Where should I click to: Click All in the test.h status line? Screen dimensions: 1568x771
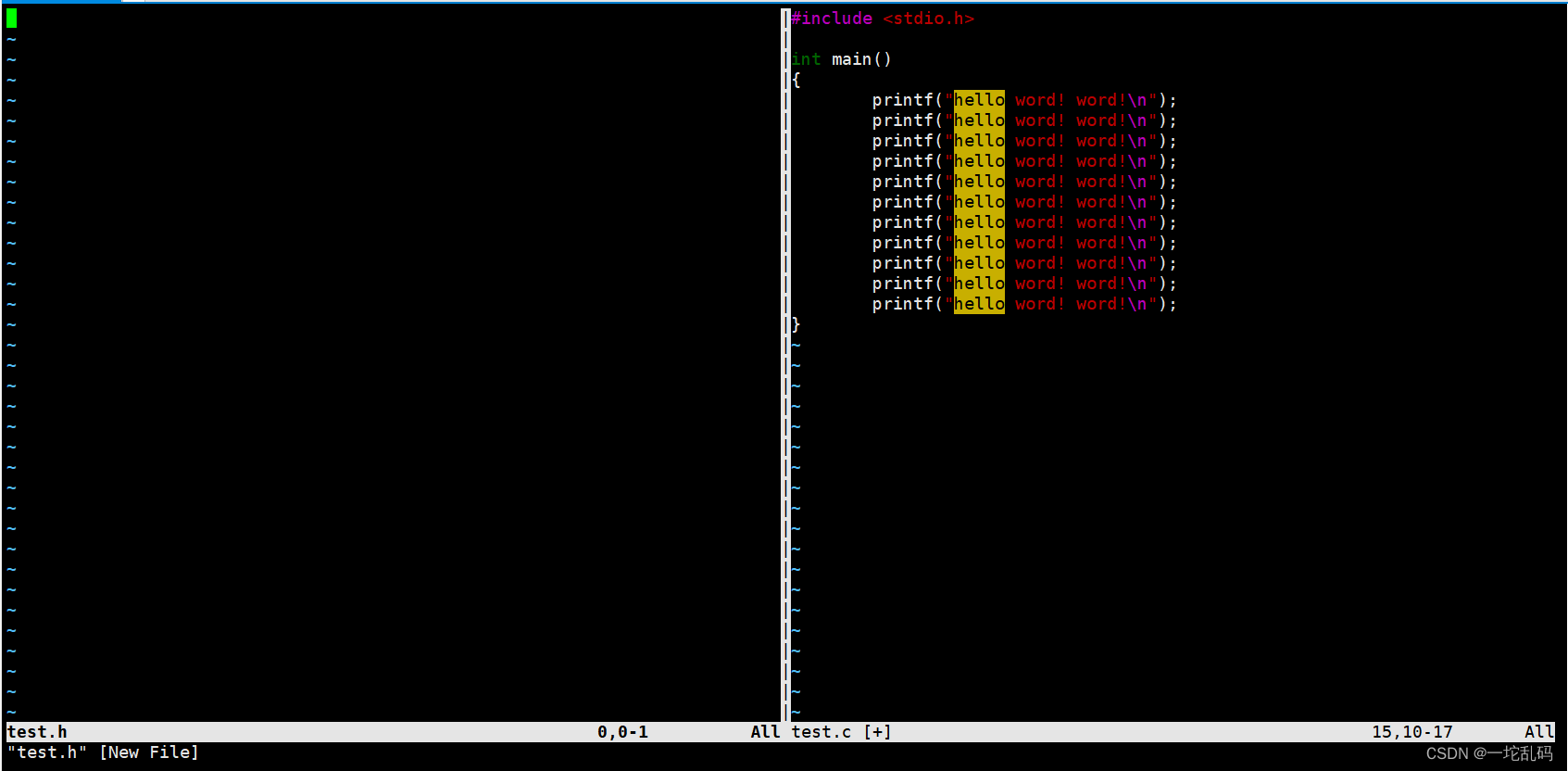pyautogui.click(x=765, y=732)
